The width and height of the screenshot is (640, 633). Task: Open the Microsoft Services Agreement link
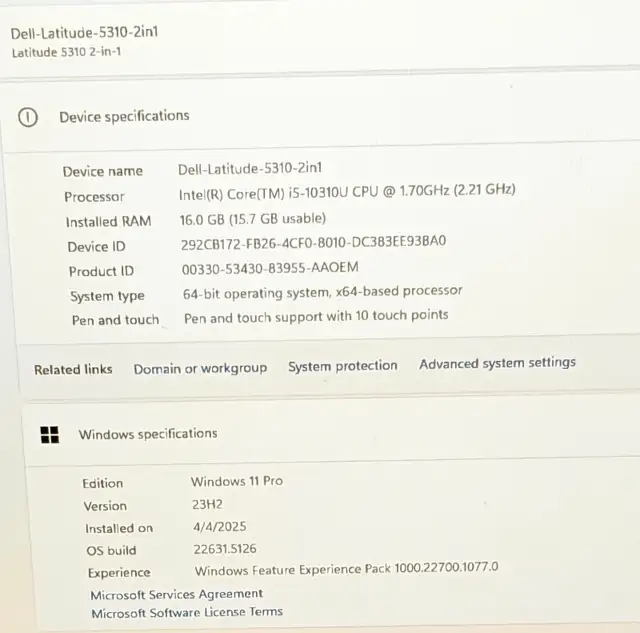[177, 594]
